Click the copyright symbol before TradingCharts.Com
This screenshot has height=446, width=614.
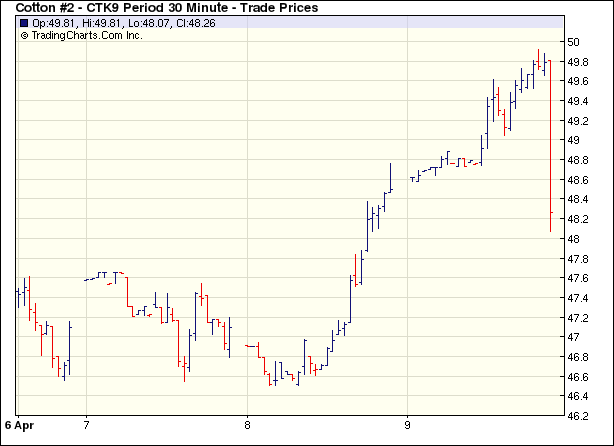click(x=24, y=35)
